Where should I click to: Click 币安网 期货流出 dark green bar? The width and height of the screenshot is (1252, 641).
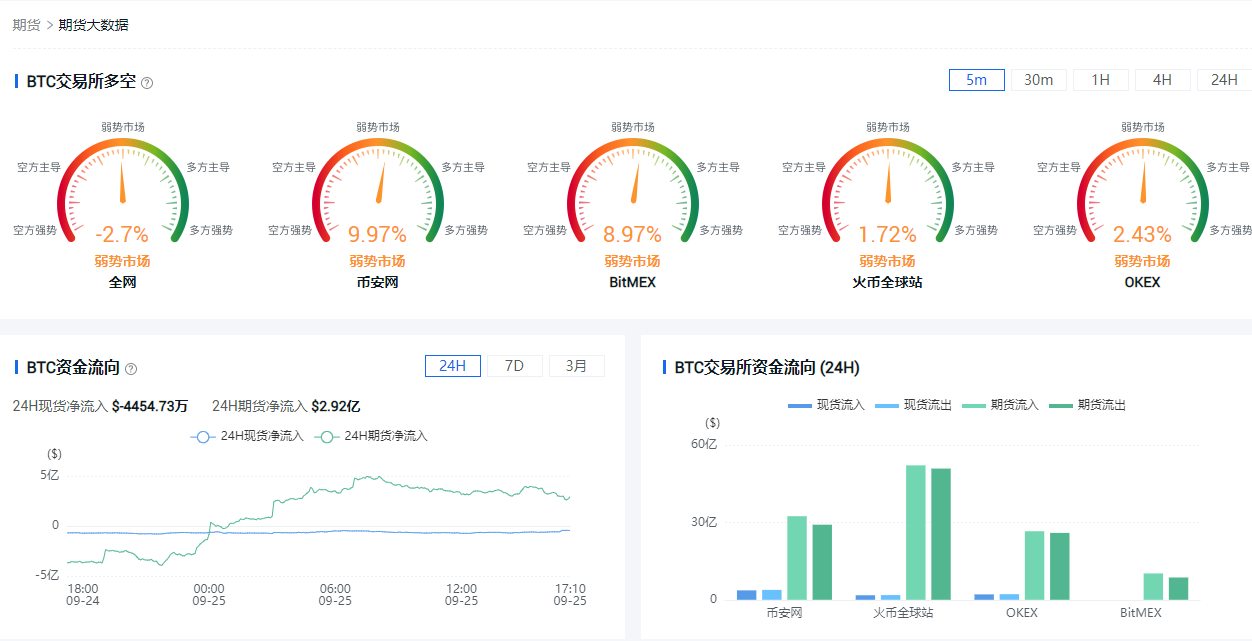[x=822, y=562]
